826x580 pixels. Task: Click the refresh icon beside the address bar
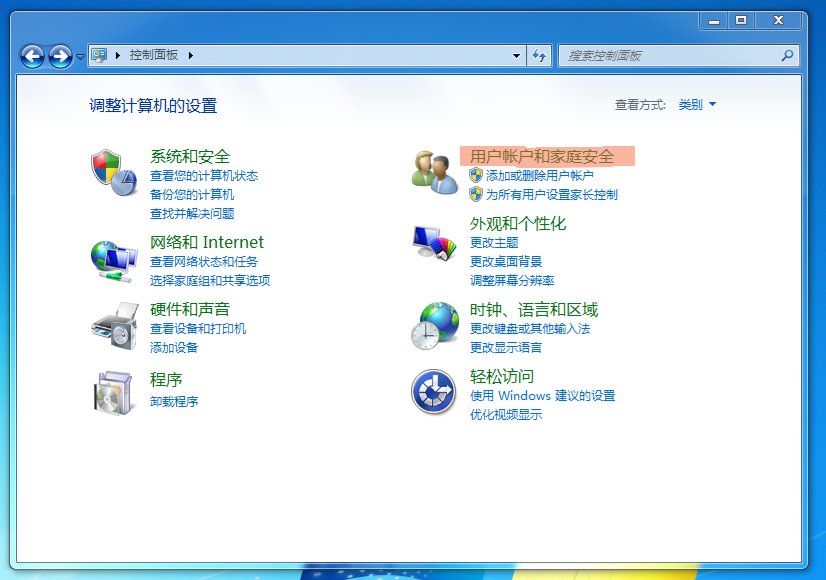[539, 56]
